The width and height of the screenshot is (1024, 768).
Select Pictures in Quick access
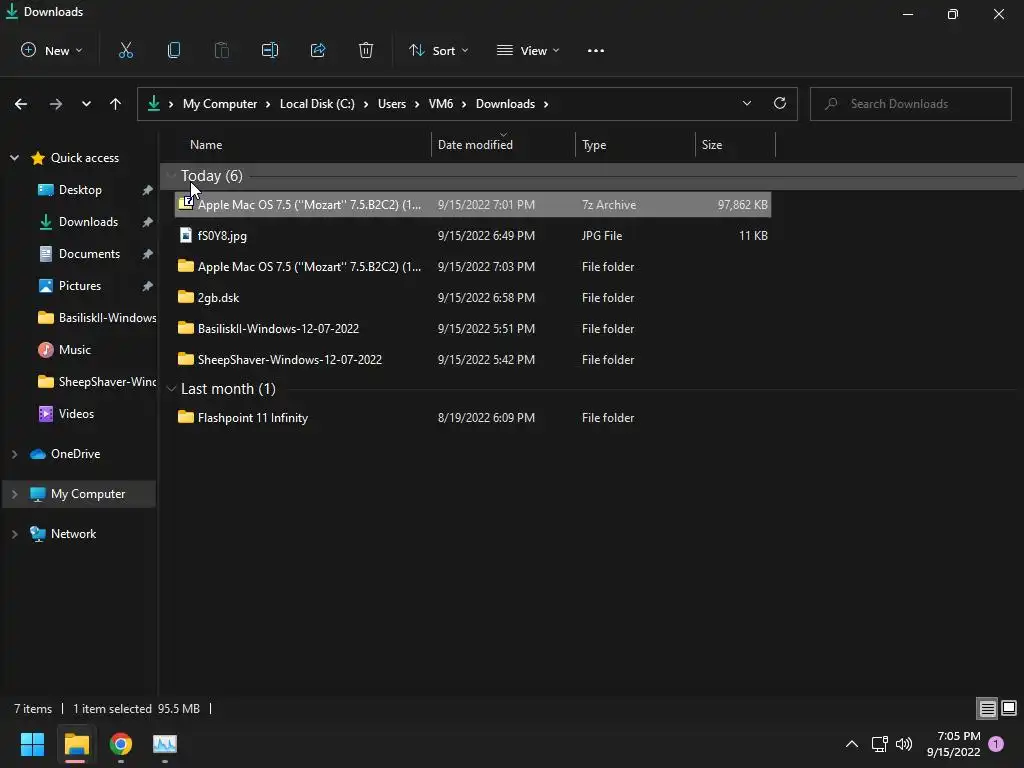coord(80,285)
